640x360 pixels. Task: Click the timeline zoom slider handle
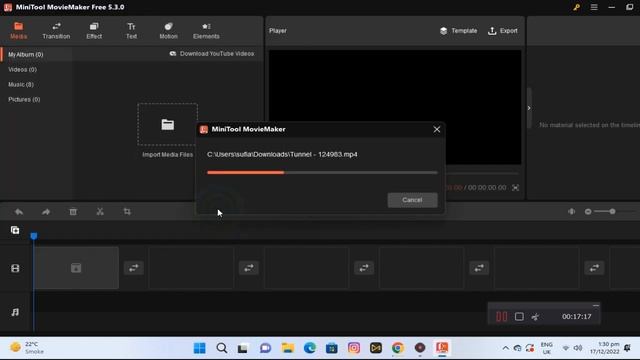pos(612,211)
